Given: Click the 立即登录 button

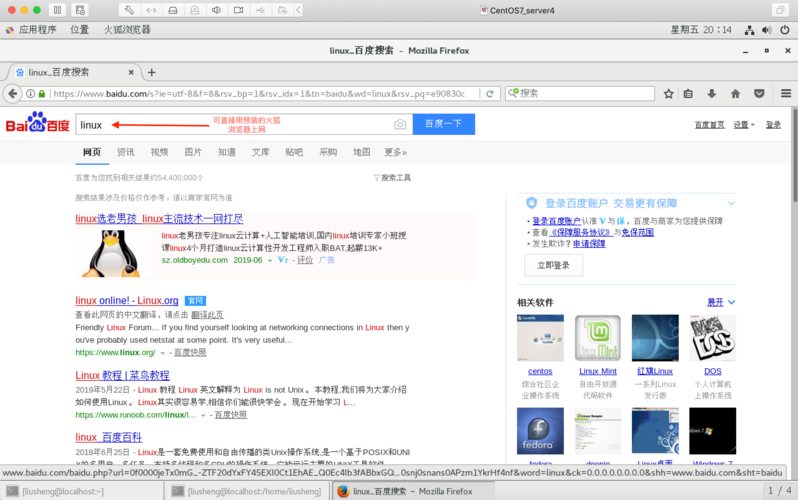Looking at the screenshot, I should click(553, 265).
